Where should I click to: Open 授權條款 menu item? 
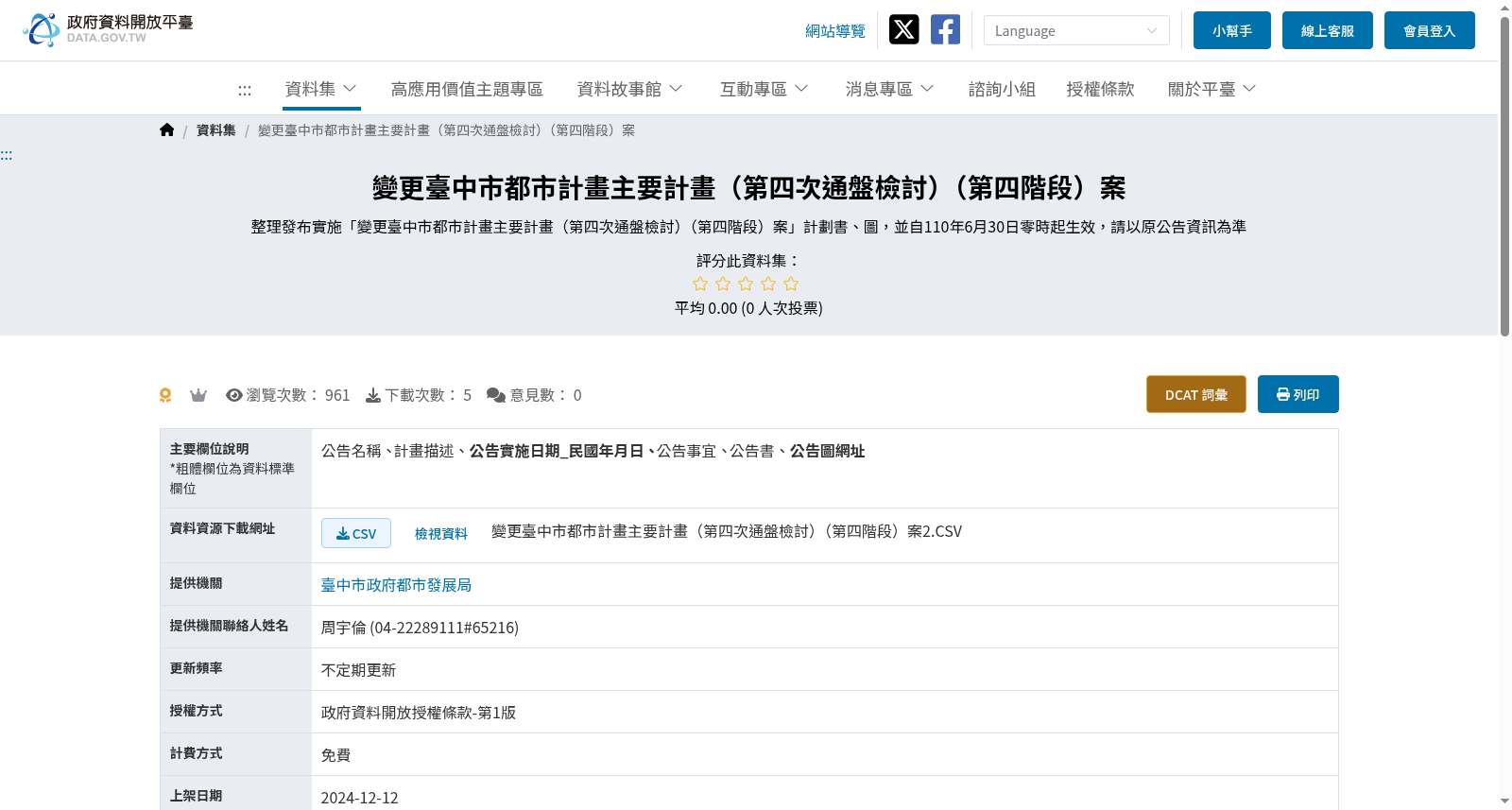(x=1100, y=89)
